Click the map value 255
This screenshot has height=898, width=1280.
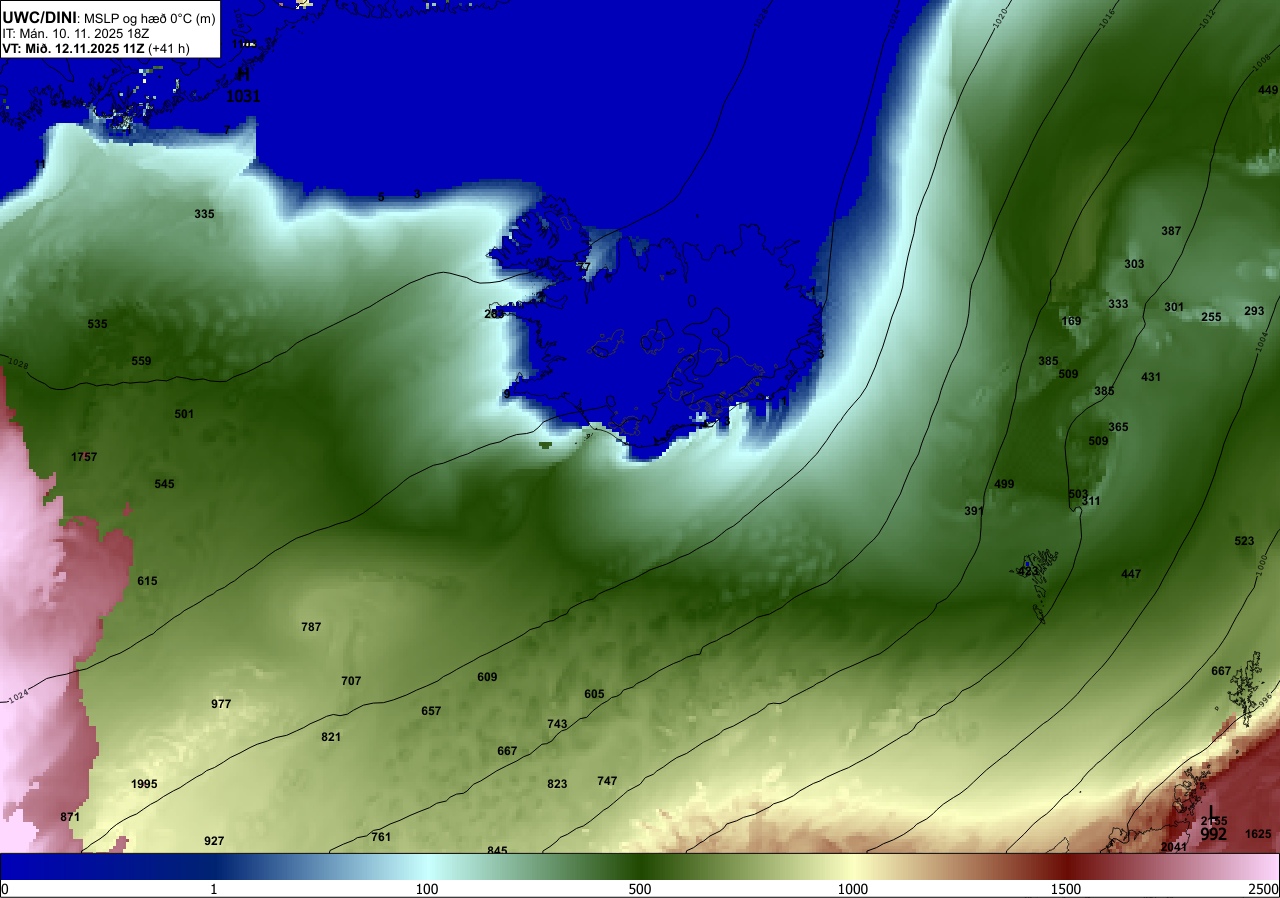1211,317
